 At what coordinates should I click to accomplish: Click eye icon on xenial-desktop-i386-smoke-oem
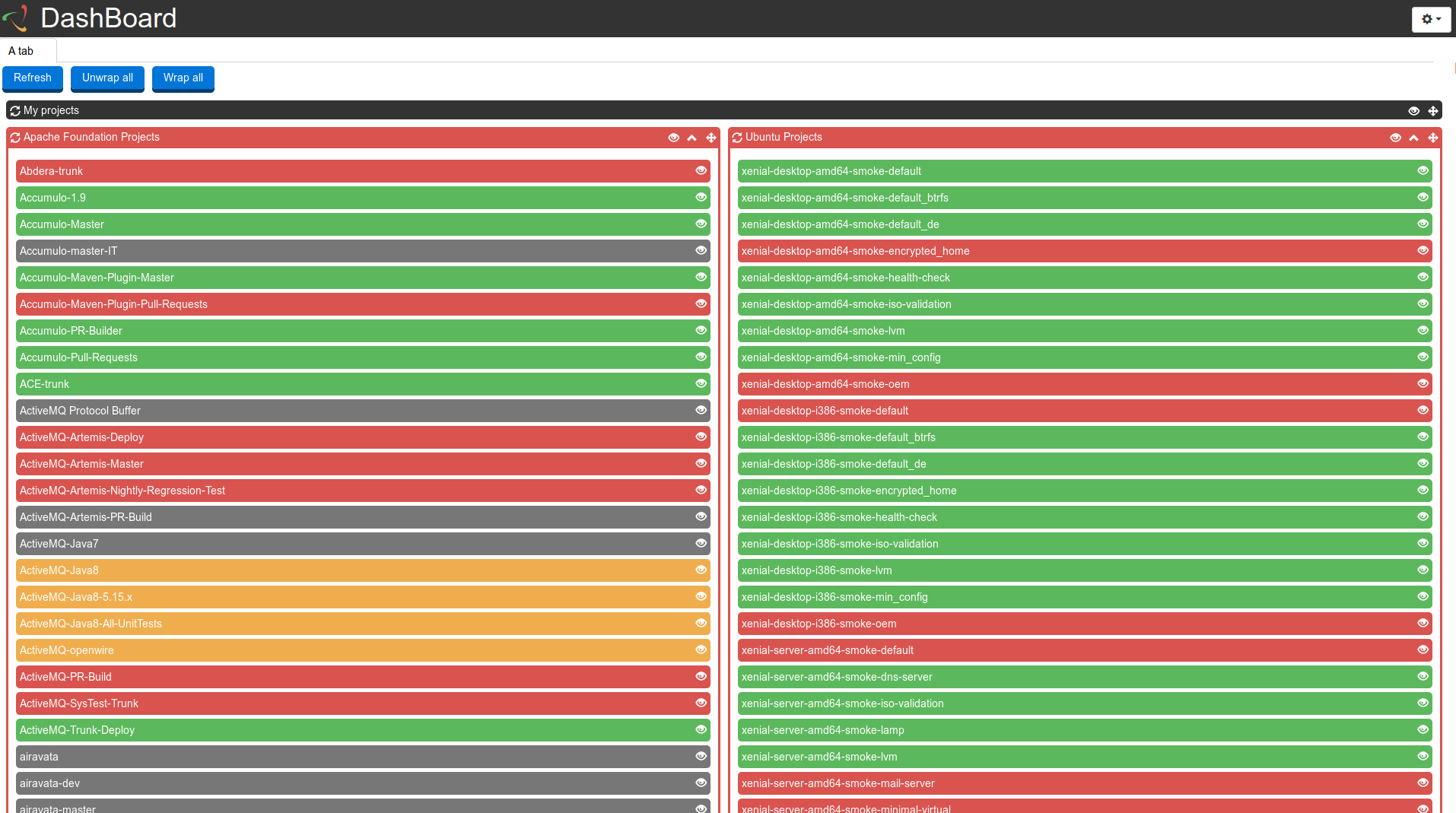(x=1423, y=623)
